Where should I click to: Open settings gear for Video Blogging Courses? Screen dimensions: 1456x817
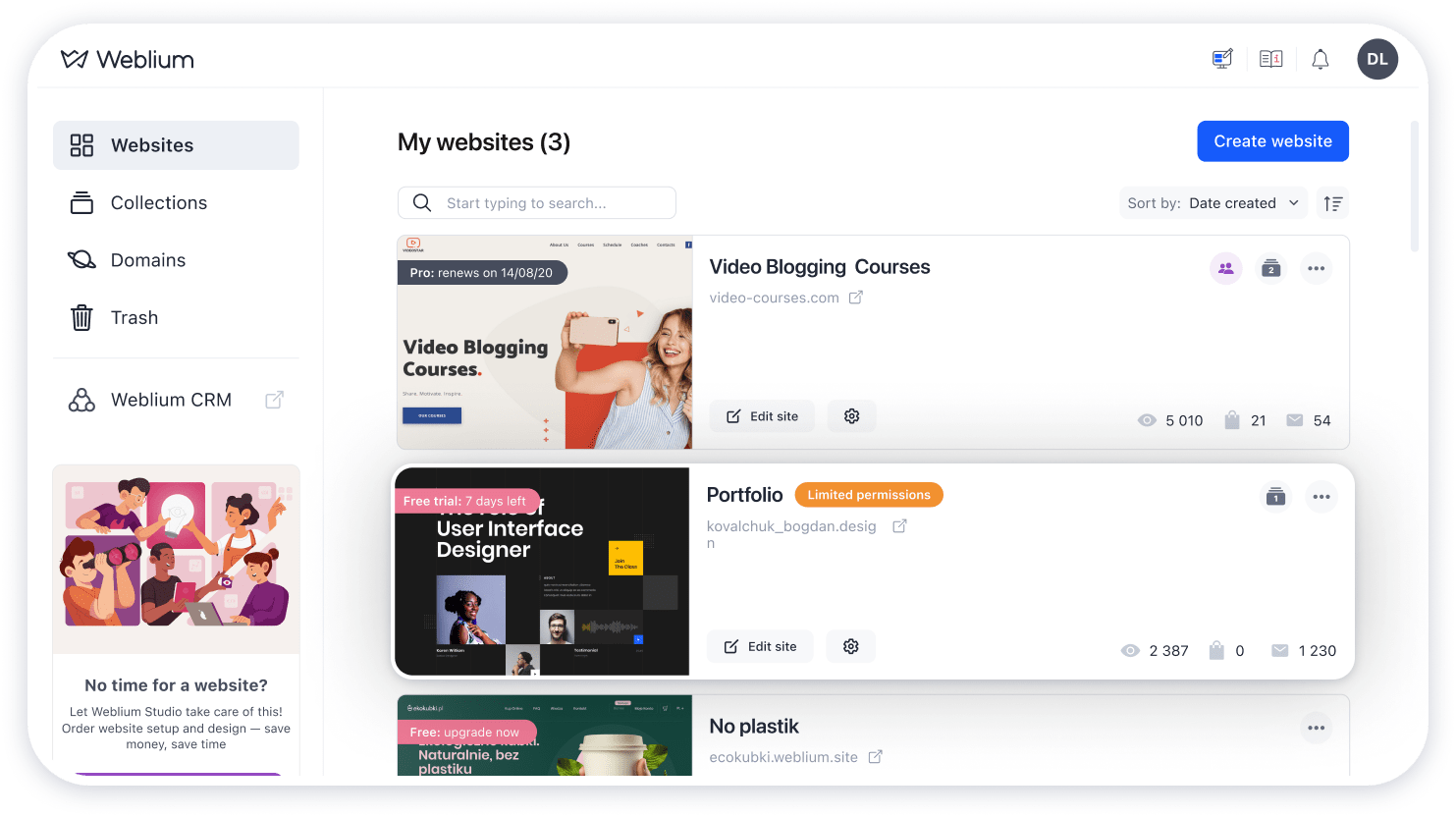coord(851,416)
